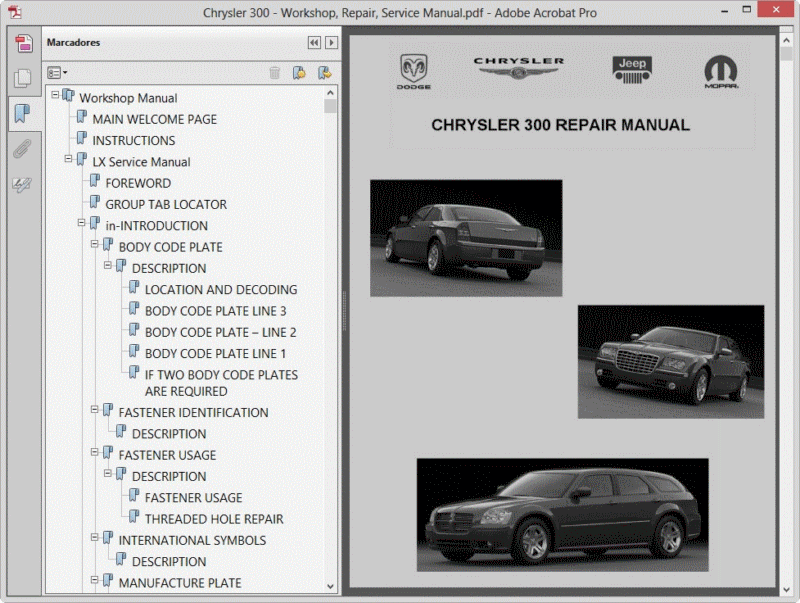Open the Page Thumbnails panel

pyautogui.click(x=23, y=78)
